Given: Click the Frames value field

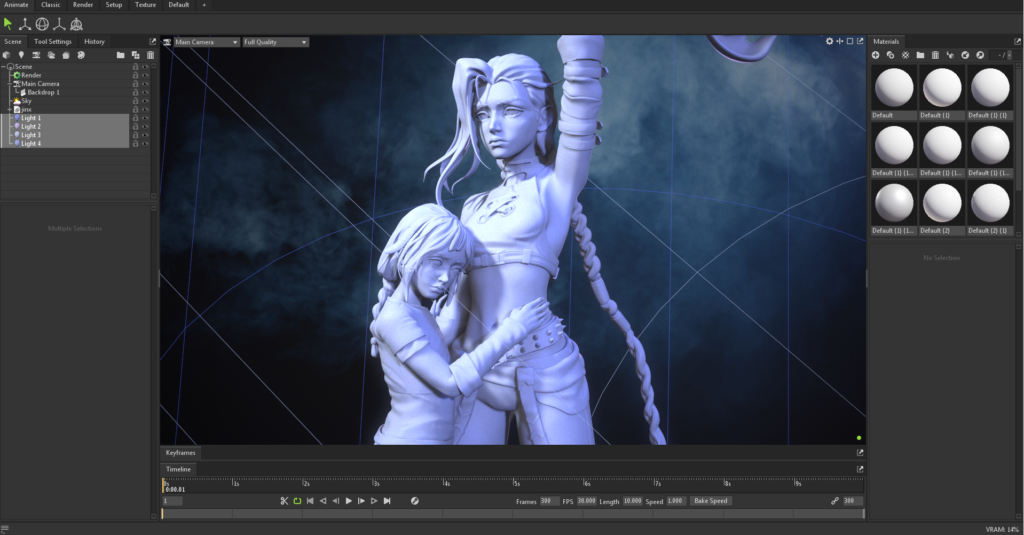Looking at the screenshot, I should click(x=549, y=501).
